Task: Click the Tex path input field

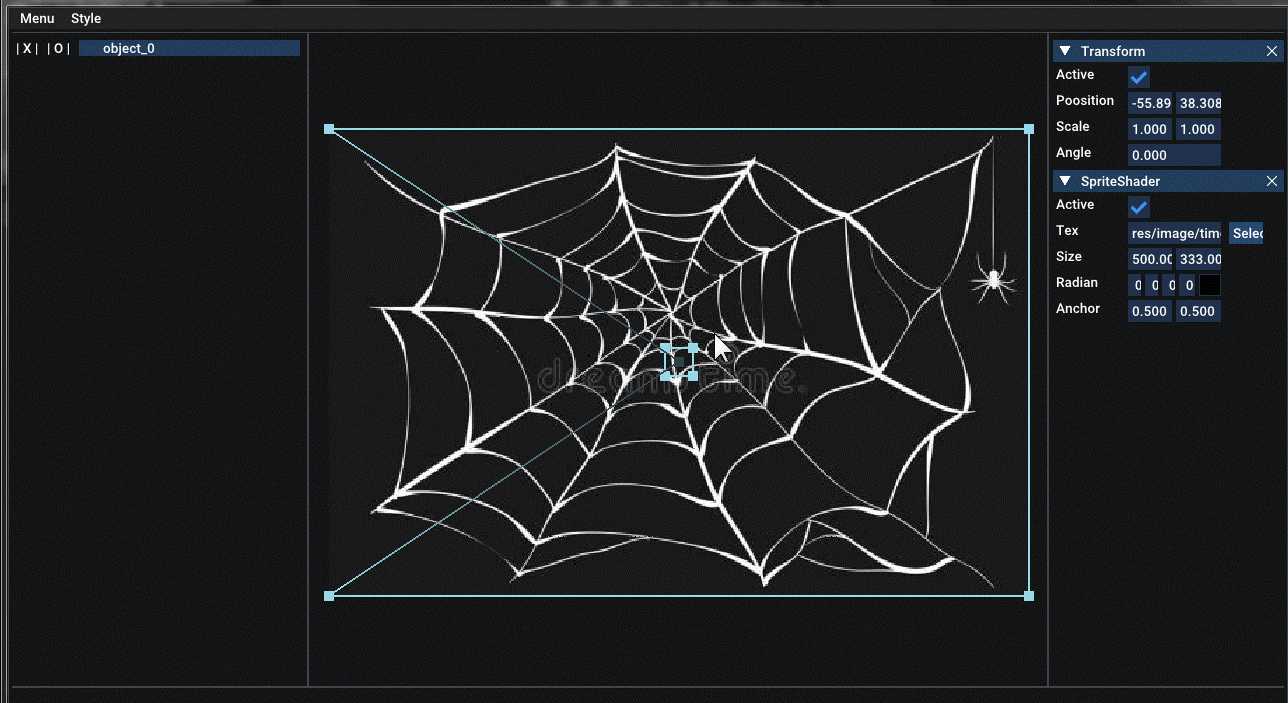Action: [1174, 233]
